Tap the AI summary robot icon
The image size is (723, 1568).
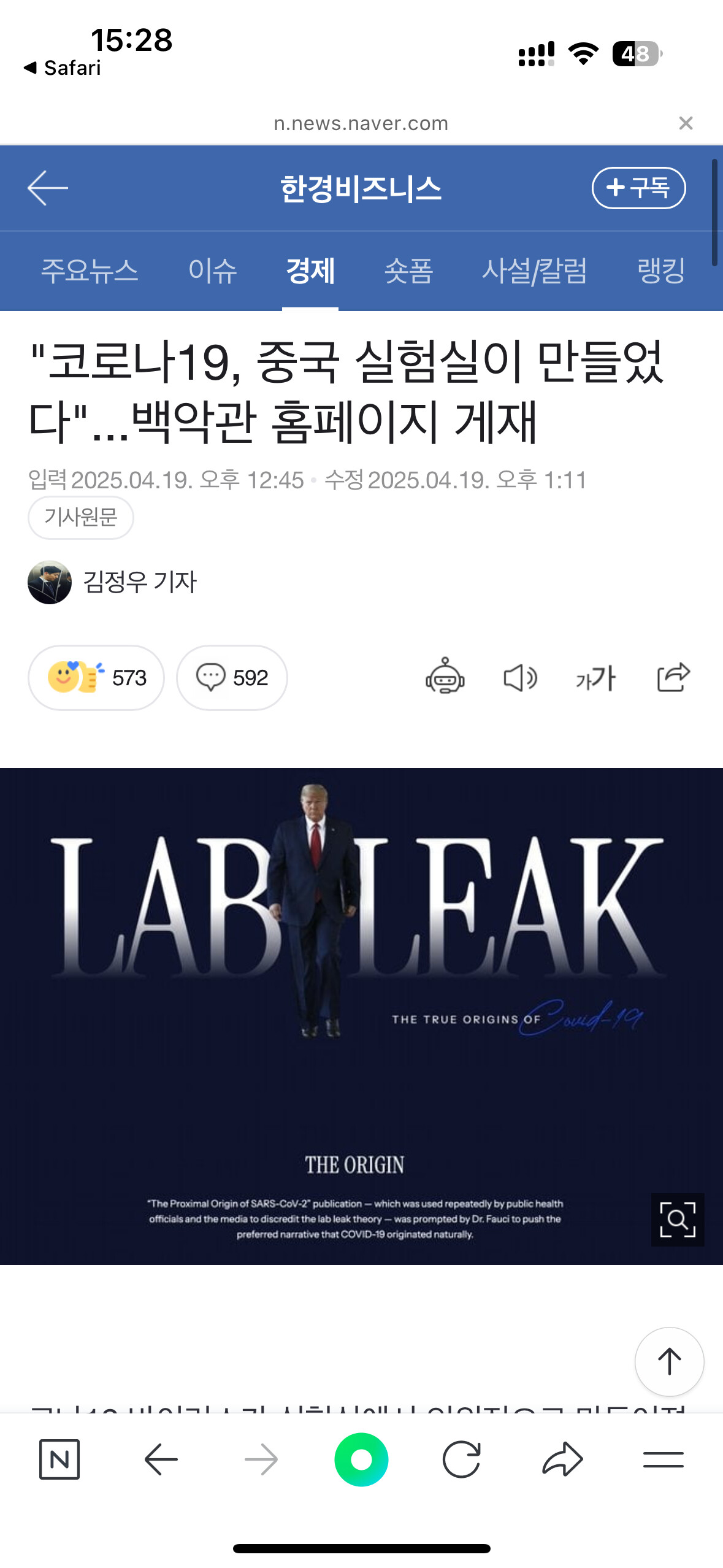coord(445,677)
